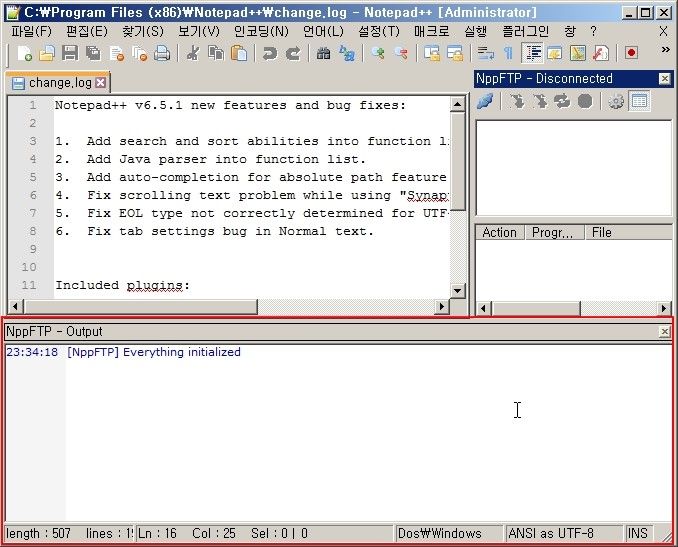
Task: Open the 매크로 menu
Action: pyautogui.click(x=432, y=31)
